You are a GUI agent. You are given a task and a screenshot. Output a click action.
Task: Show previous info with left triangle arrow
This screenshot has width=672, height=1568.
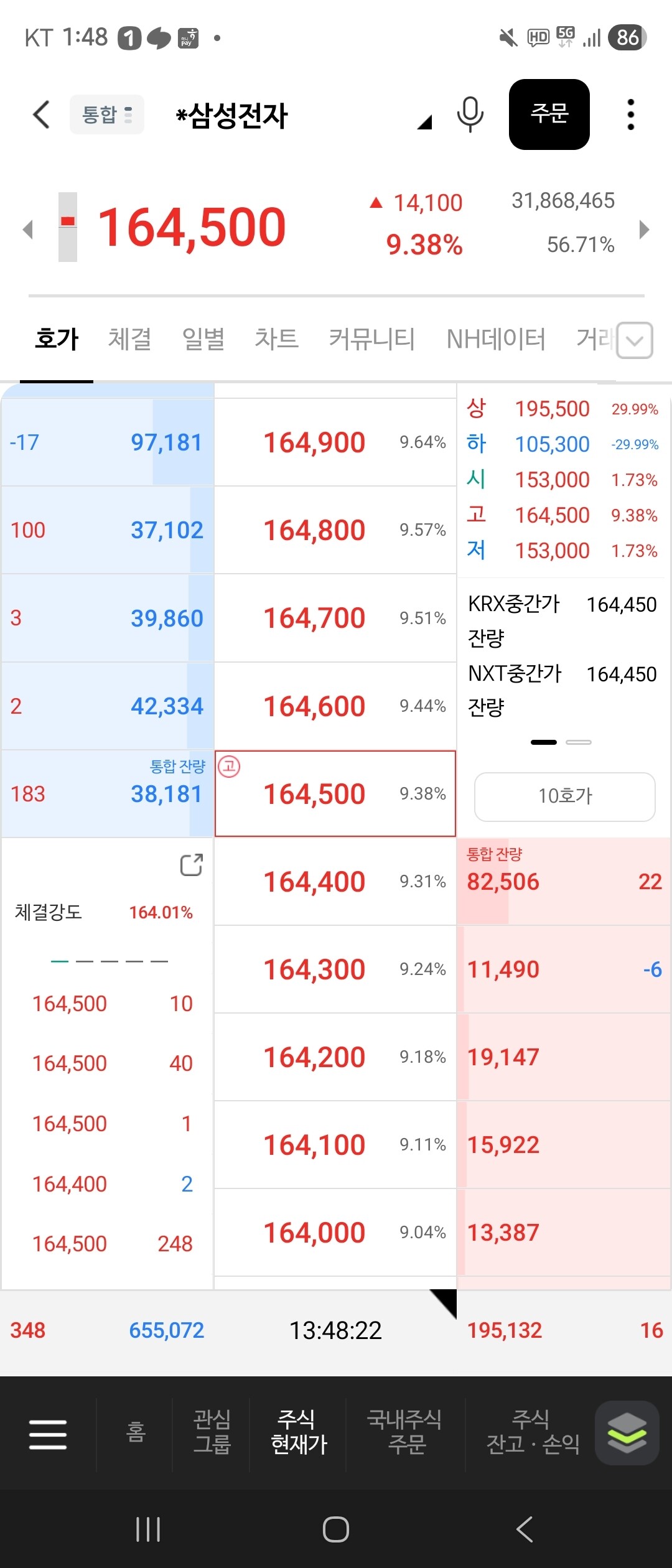(27, 230)
